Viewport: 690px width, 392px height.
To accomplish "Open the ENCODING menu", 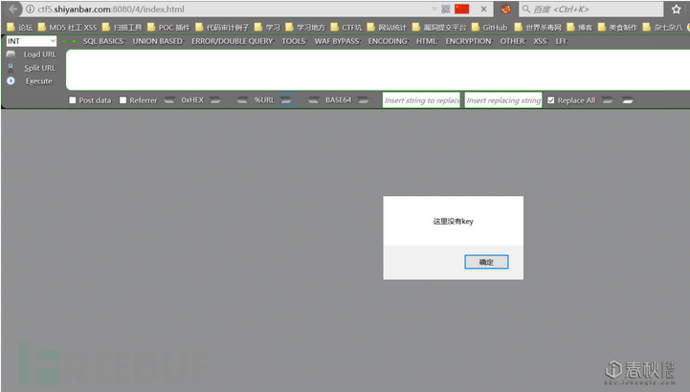I will pos(388,41).
